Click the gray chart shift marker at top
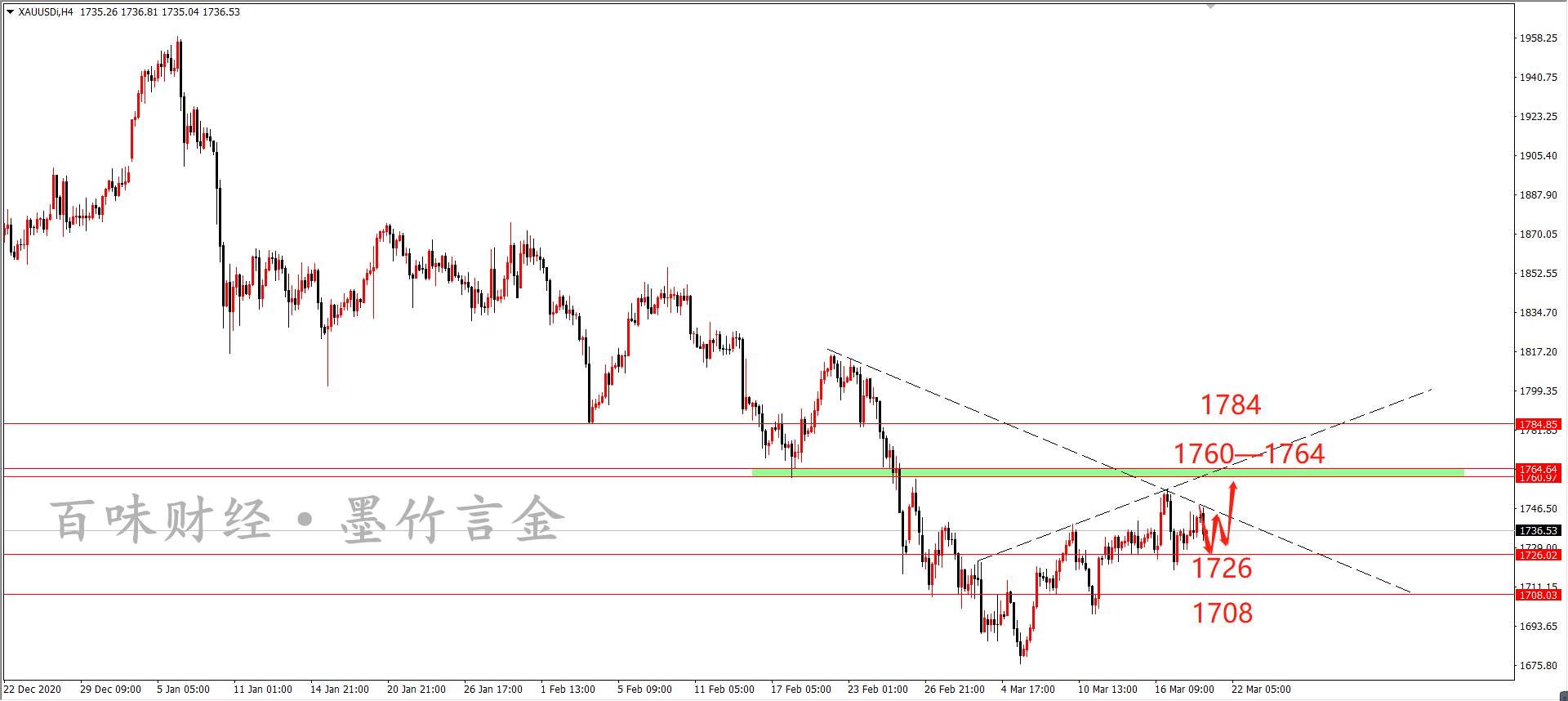 pos(1211,6)
